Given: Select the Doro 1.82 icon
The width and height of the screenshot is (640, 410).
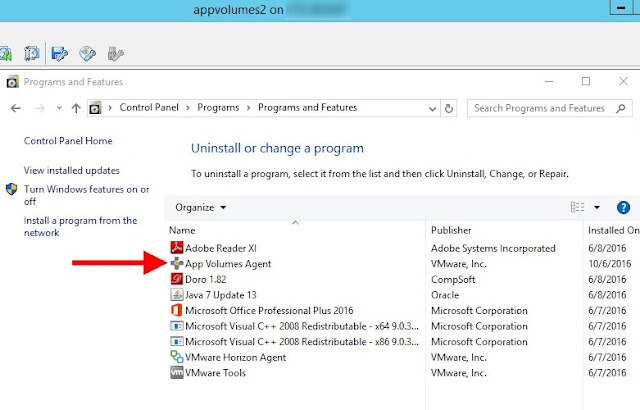Looking at the screenshot, I should coord(176,279).
